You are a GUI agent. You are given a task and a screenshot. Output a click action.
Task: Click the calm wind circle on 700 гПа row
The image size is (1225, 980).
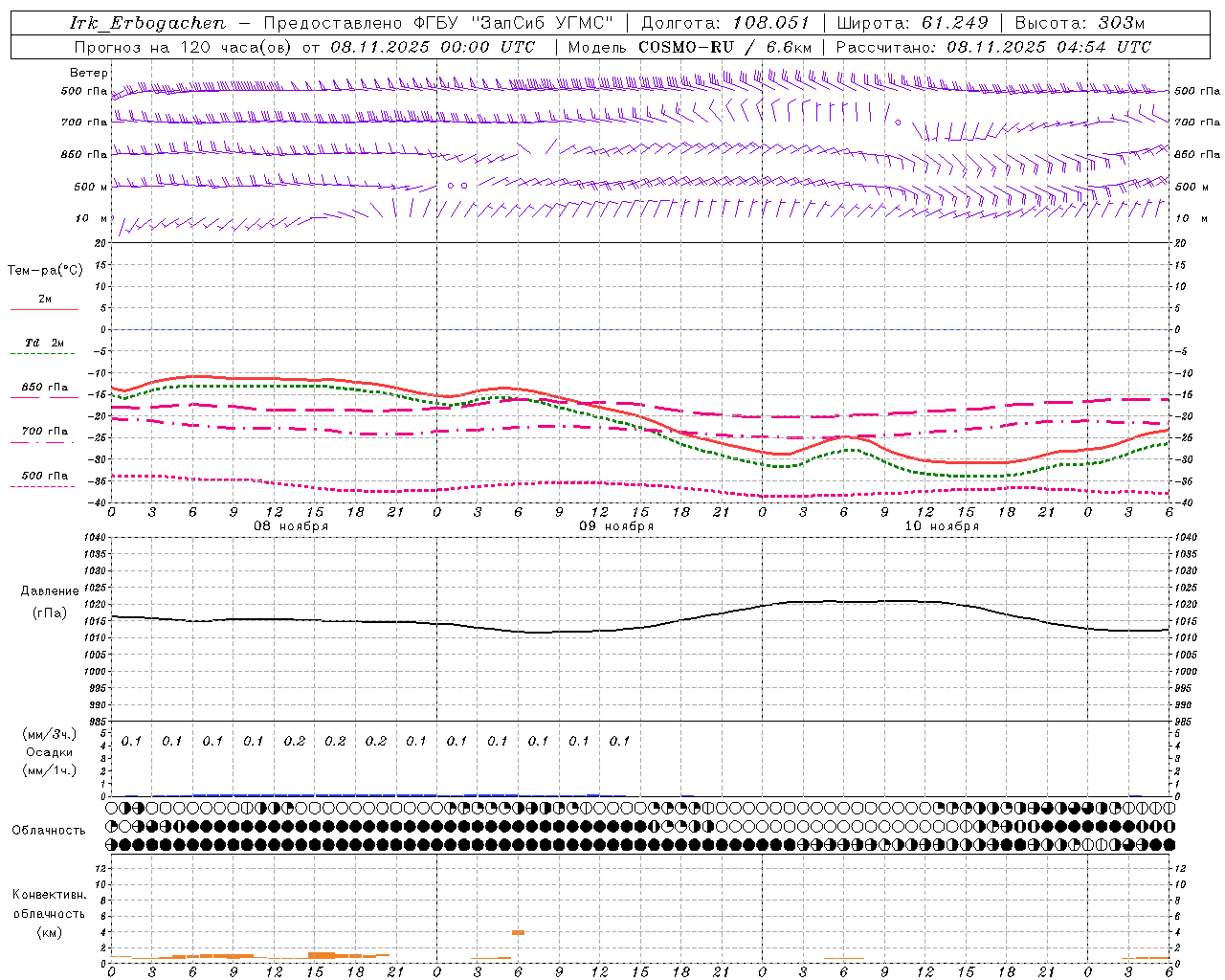(898, 122)
